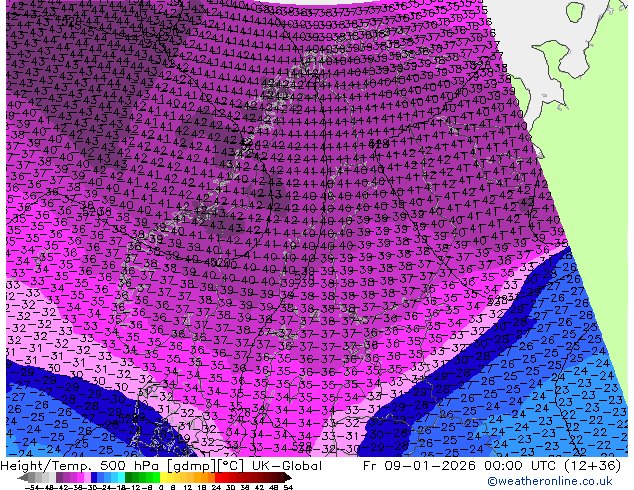Screen dimensions: 634x490
Task: Pick the bright magenta legend swatch
Action: coord(80,478)
